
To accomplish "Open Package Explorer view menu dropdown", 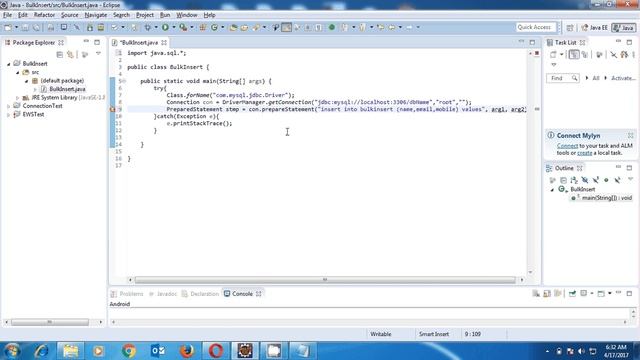I will click(98, 54).
